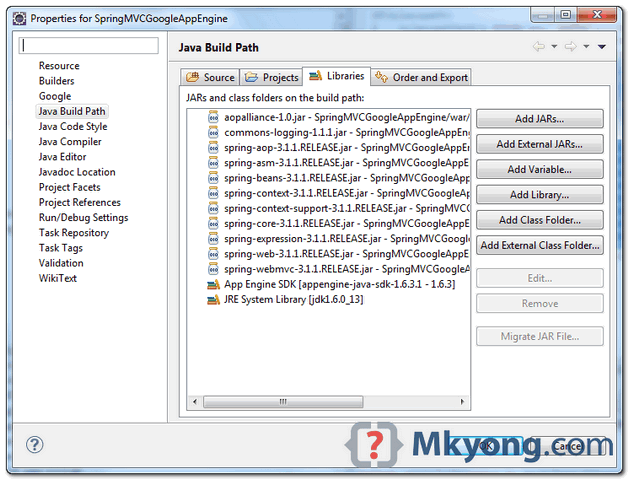The image size is (629, 480).
Task: Select Task Repository in the tree
Action: tap(74, 233)
